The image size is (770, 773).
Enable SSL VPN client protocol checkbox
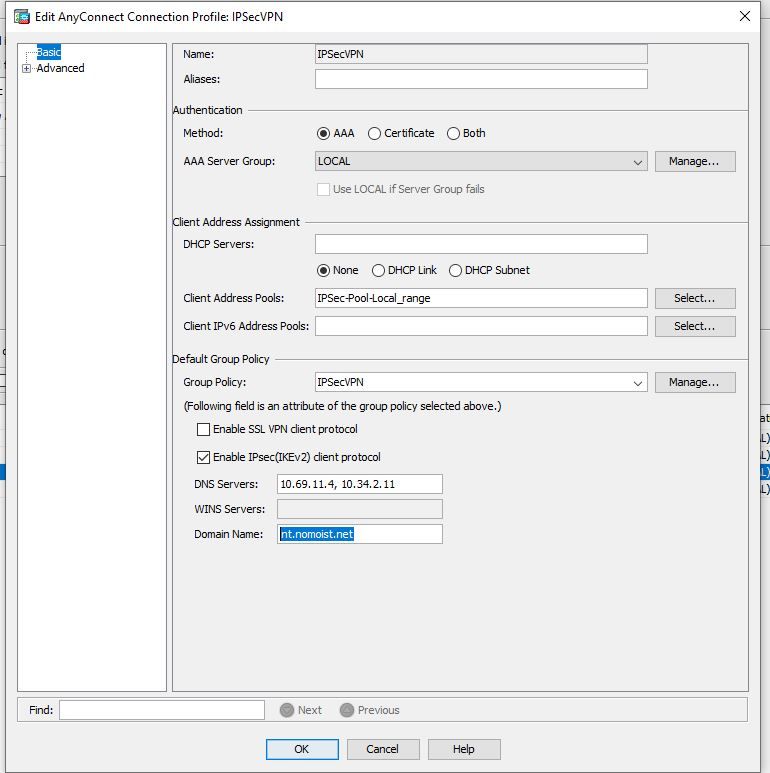tap(203, 429)
